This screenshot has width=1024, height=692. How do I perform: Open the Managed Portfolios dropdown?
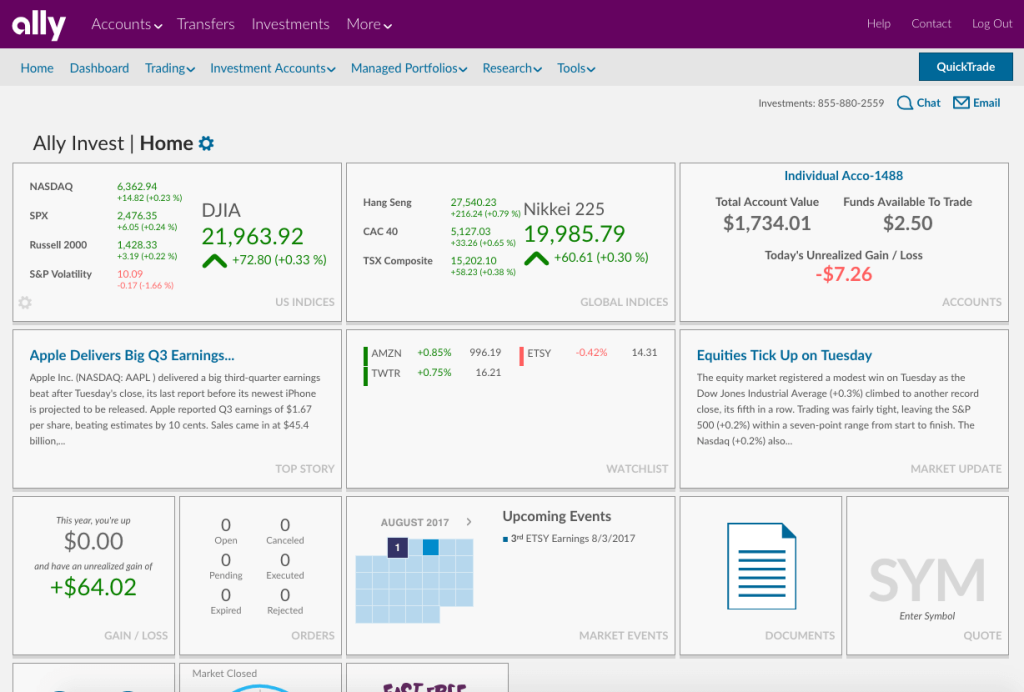(408, 67)
